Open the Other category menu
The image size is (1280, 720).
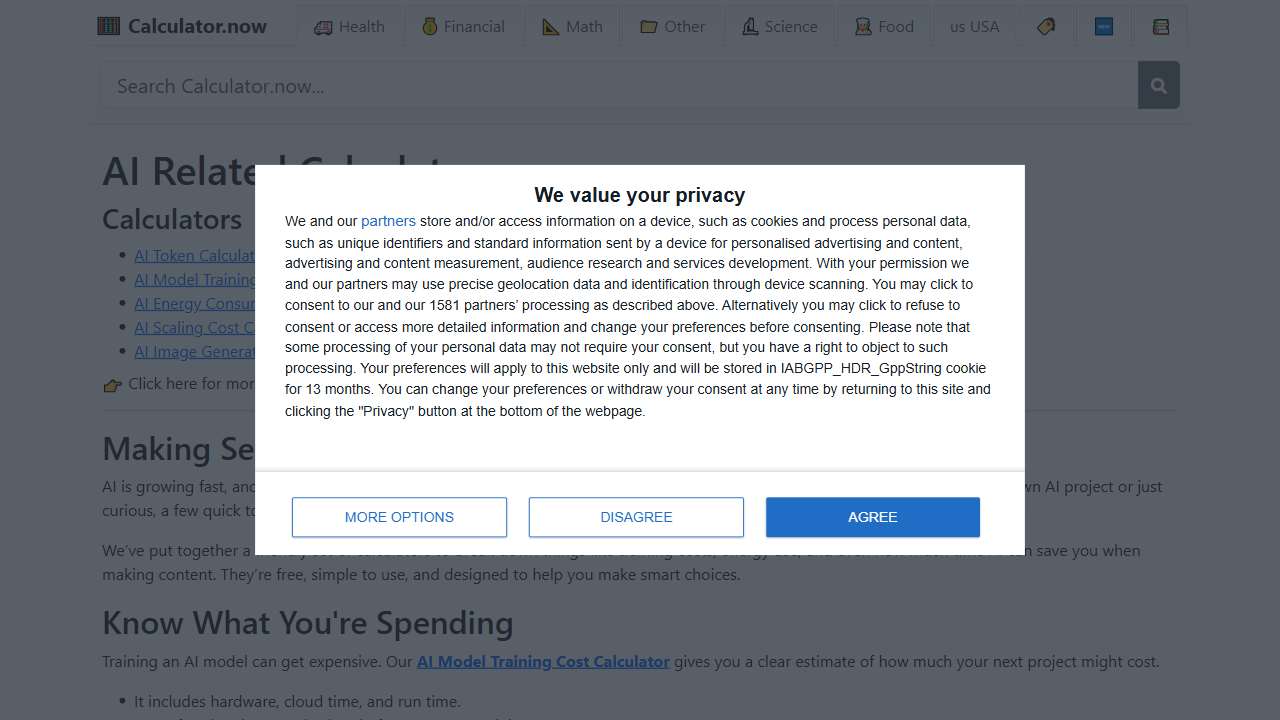673,27
